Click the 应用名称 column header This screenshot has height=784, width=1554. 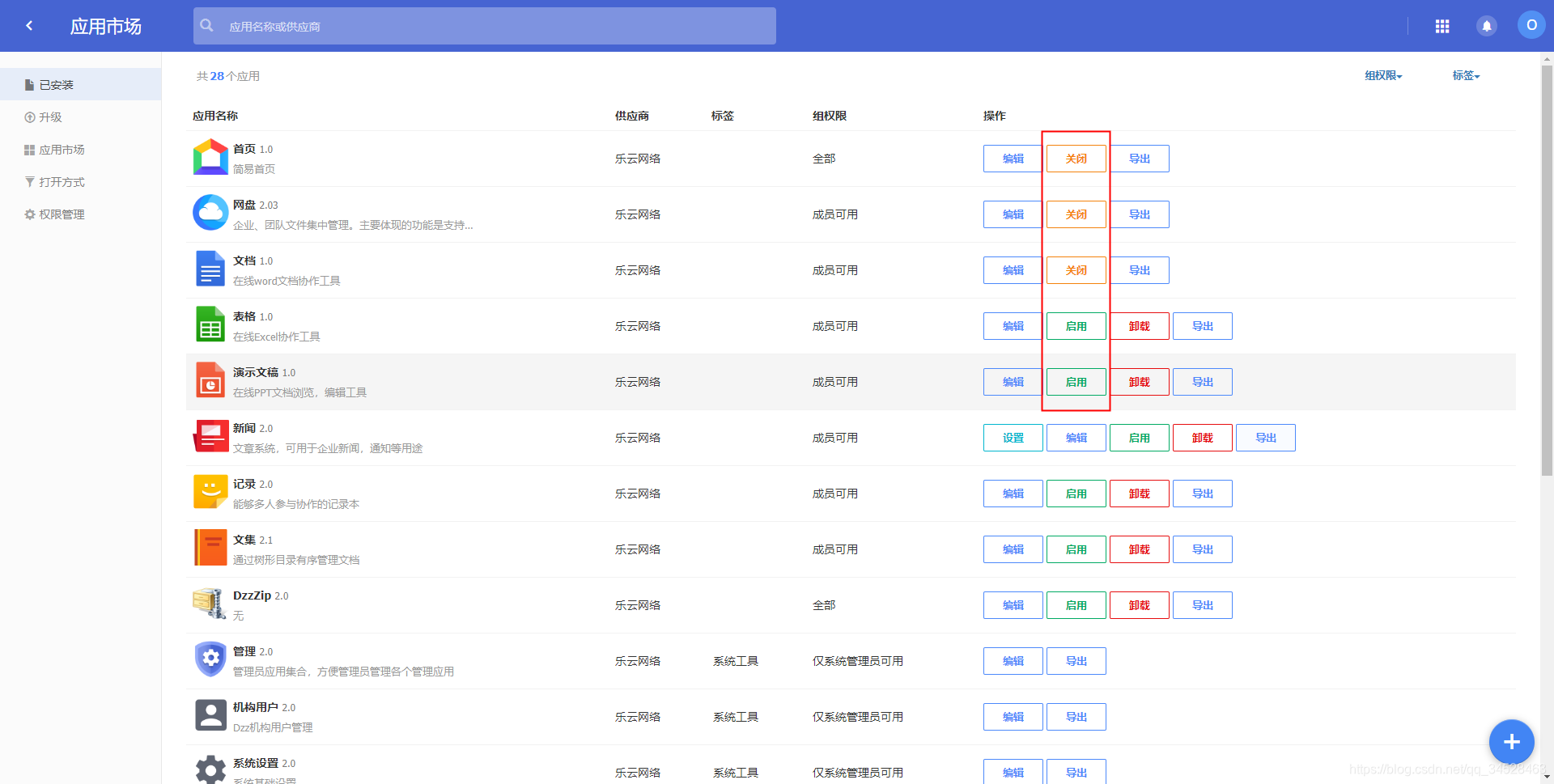(x=215, y=116)
